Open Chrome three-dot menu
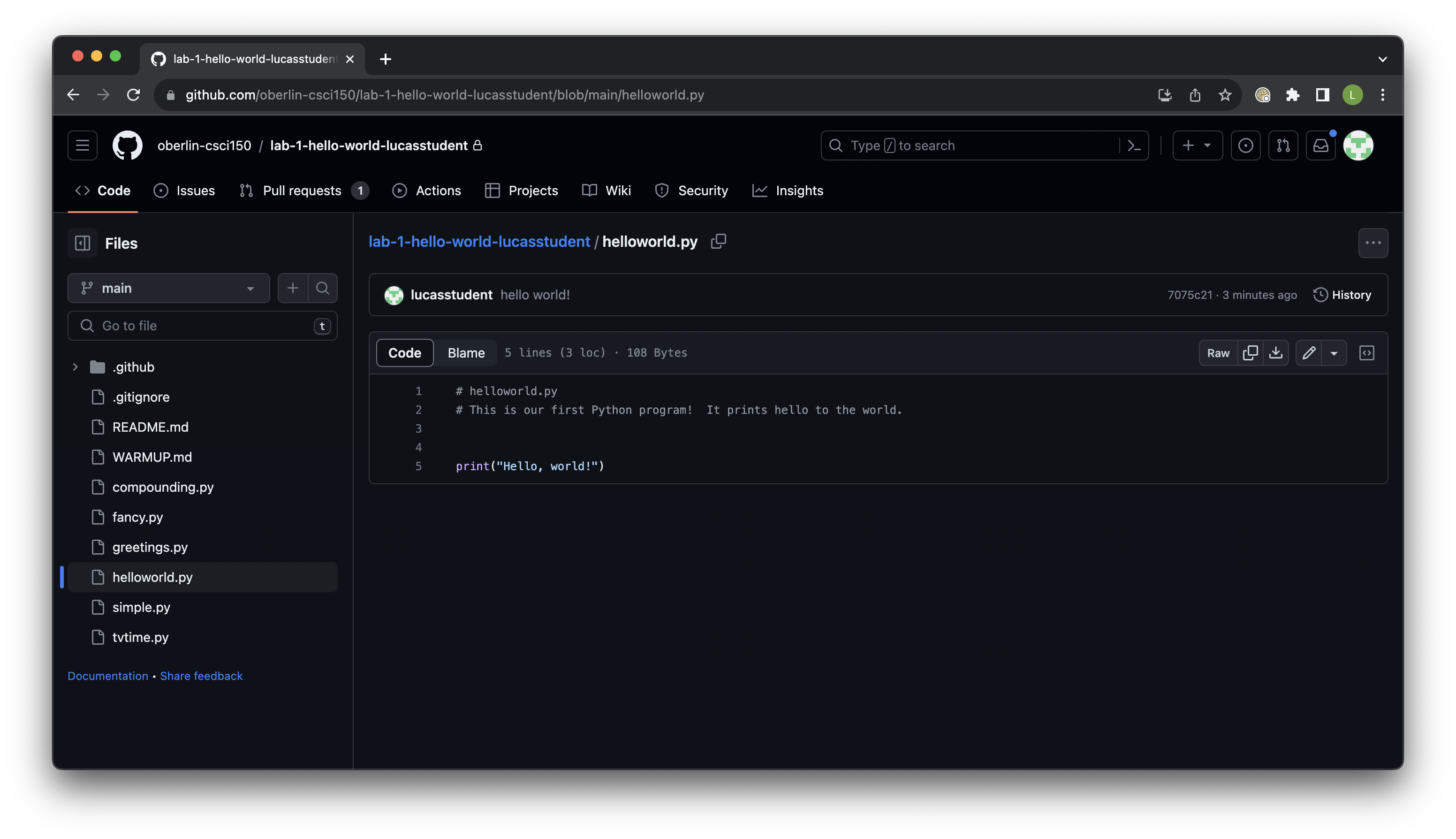The height and width of the screenshot is (839, 1456). (x=1382, y=95)
